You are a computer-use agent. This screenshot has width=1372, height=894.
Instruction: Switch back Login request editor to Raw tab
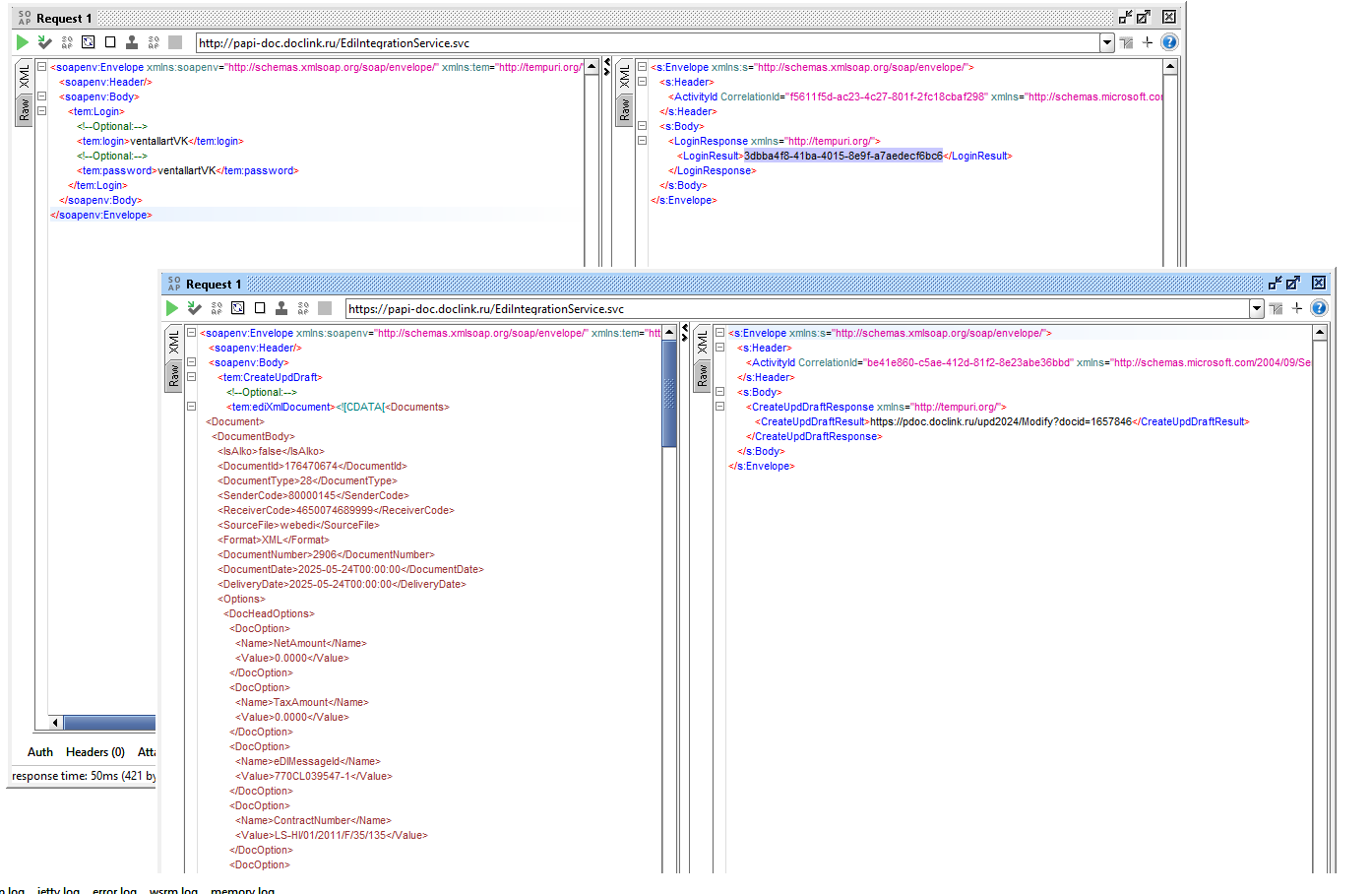pos(25,109)
